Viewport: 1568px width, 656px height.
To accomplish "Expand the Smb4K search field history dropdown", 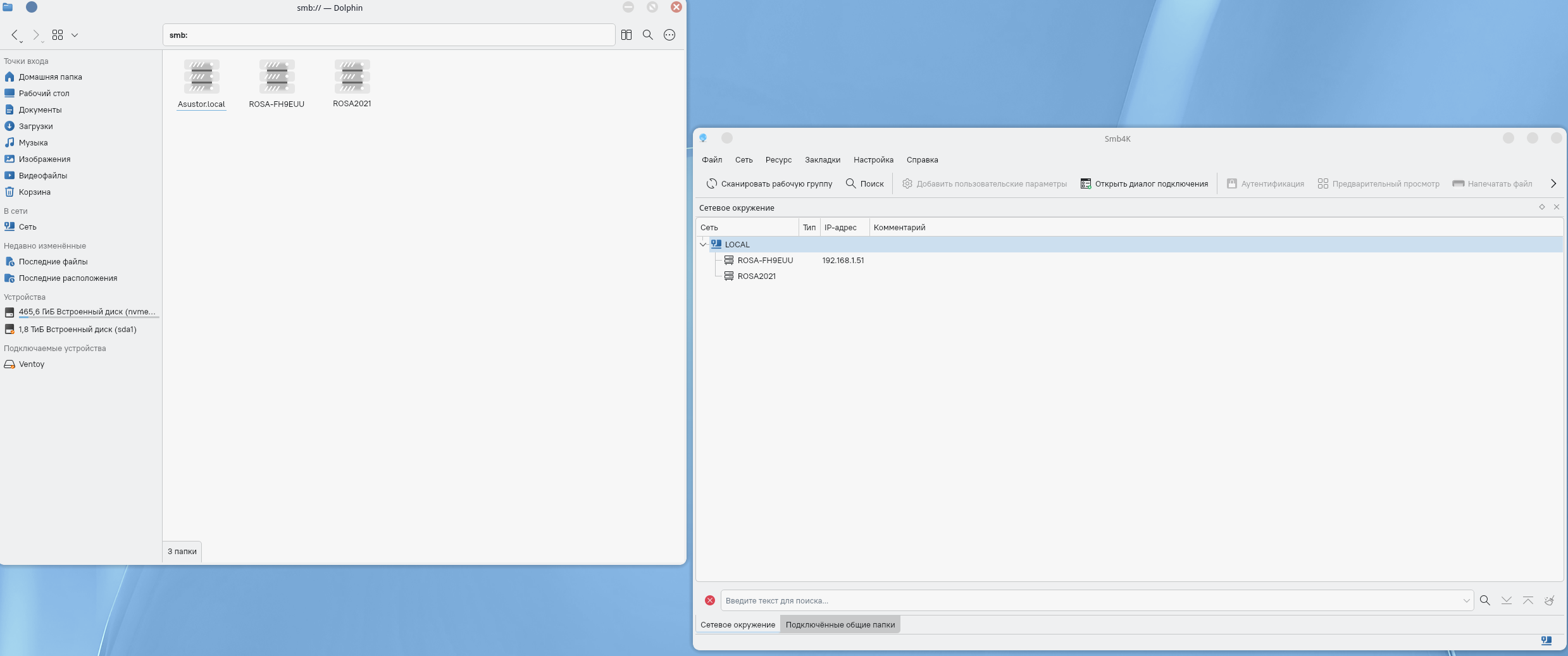I will click(1466, 600).
